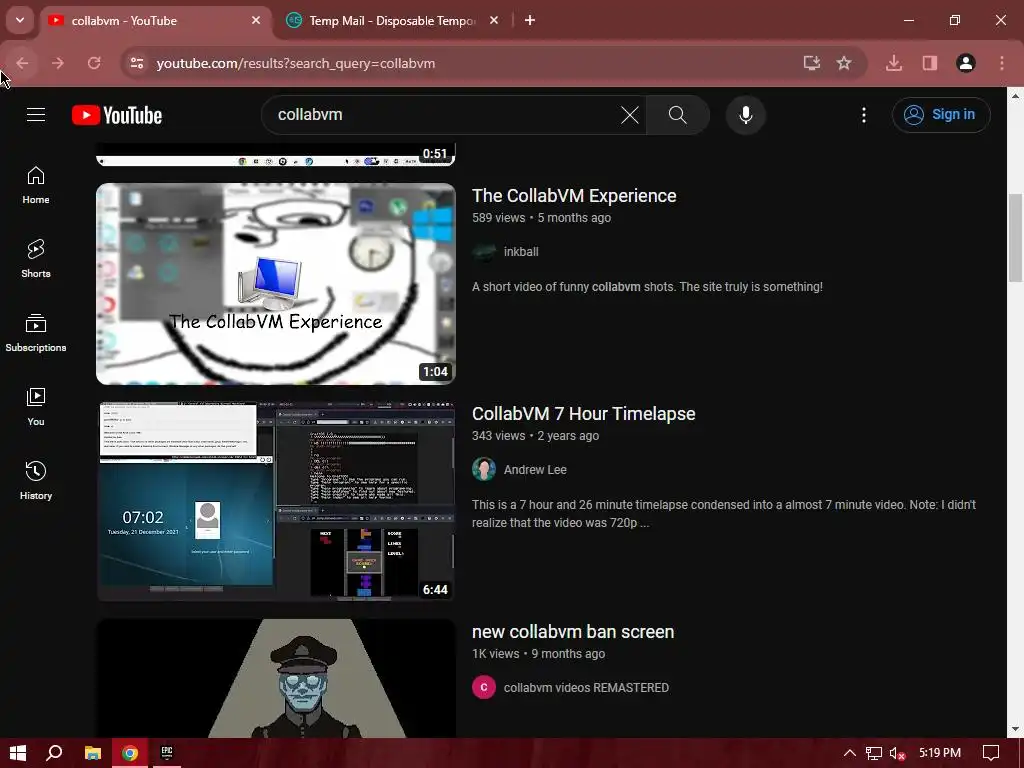
Task: Show hidden tray icons chevron
Action: click(850, 753)
